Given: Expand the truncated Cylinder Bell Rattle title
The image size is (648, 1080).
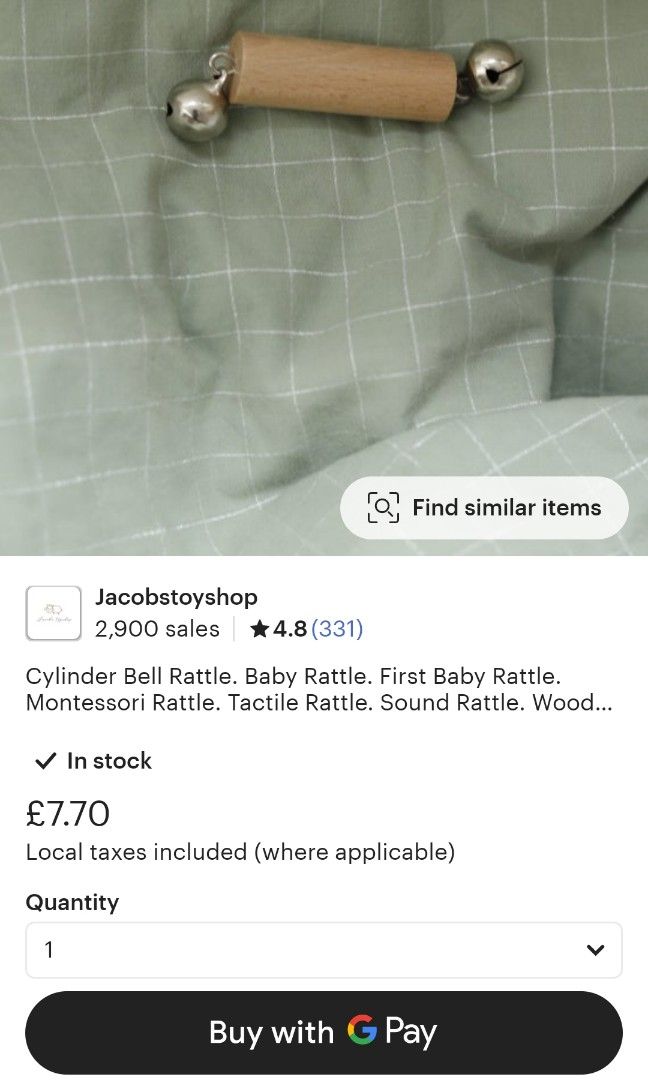Looking at the screenshot, I should pyautogui.click(x=319, y=689).
